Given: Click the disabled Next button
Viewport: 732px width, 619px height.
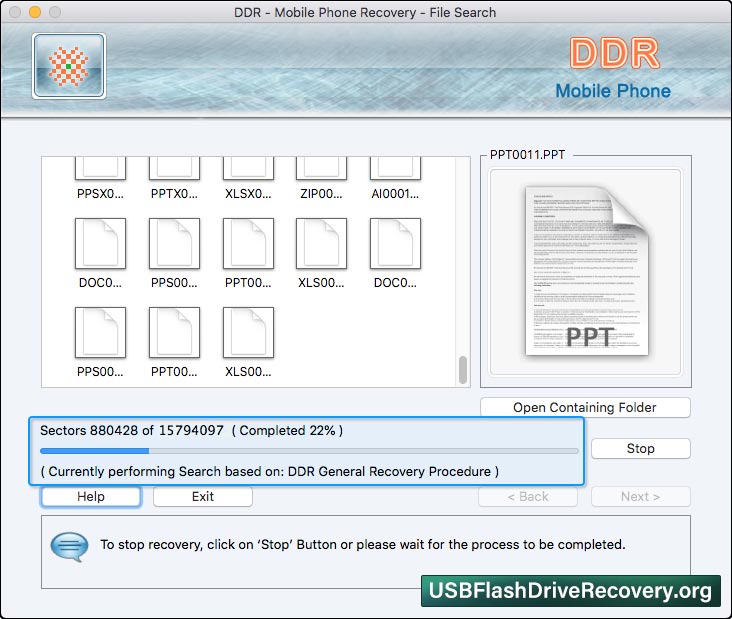Looking at the screenshot, I should point(640,496).
